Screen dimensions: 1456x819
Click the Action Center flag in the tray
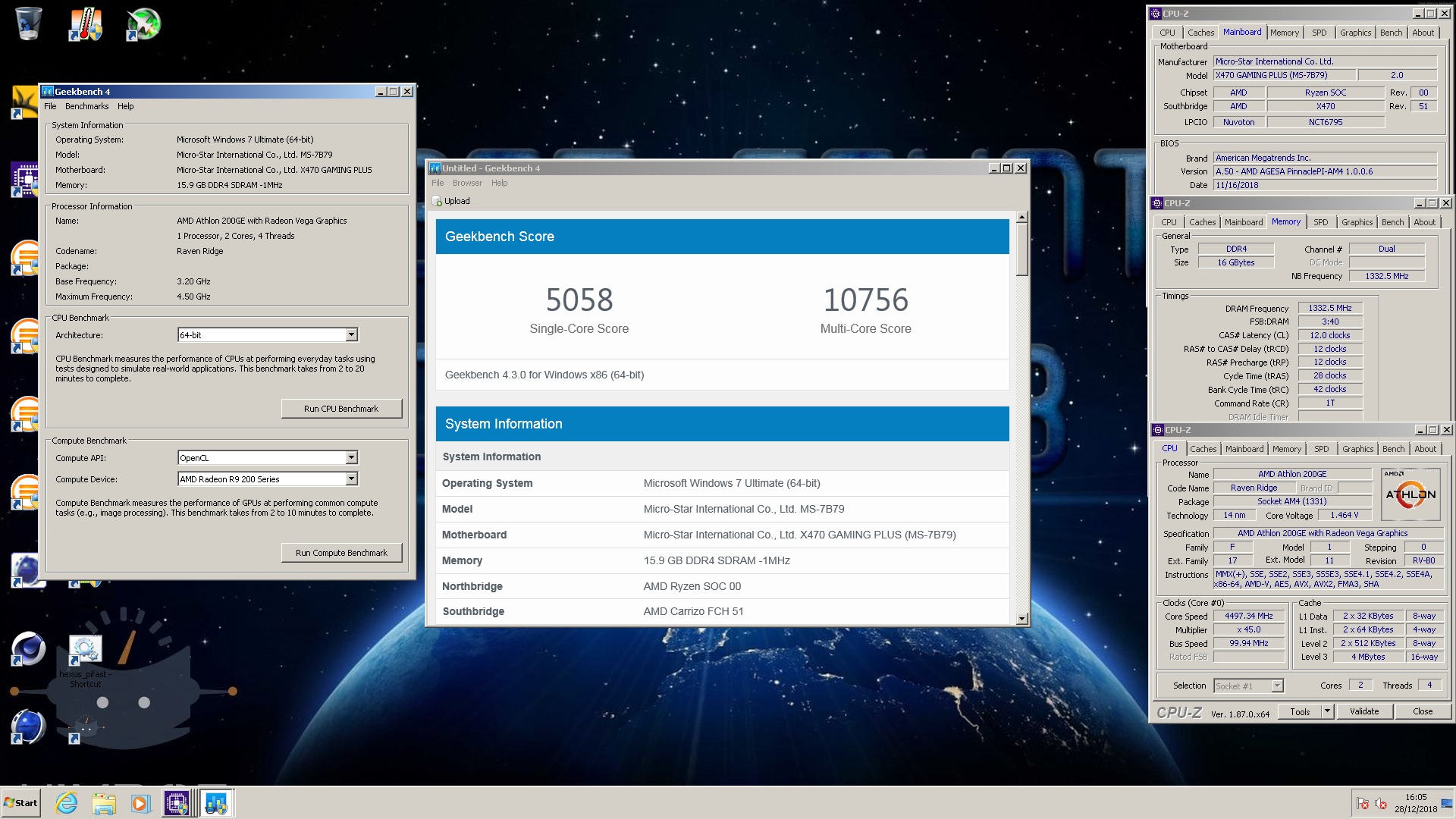(1363, 804)
